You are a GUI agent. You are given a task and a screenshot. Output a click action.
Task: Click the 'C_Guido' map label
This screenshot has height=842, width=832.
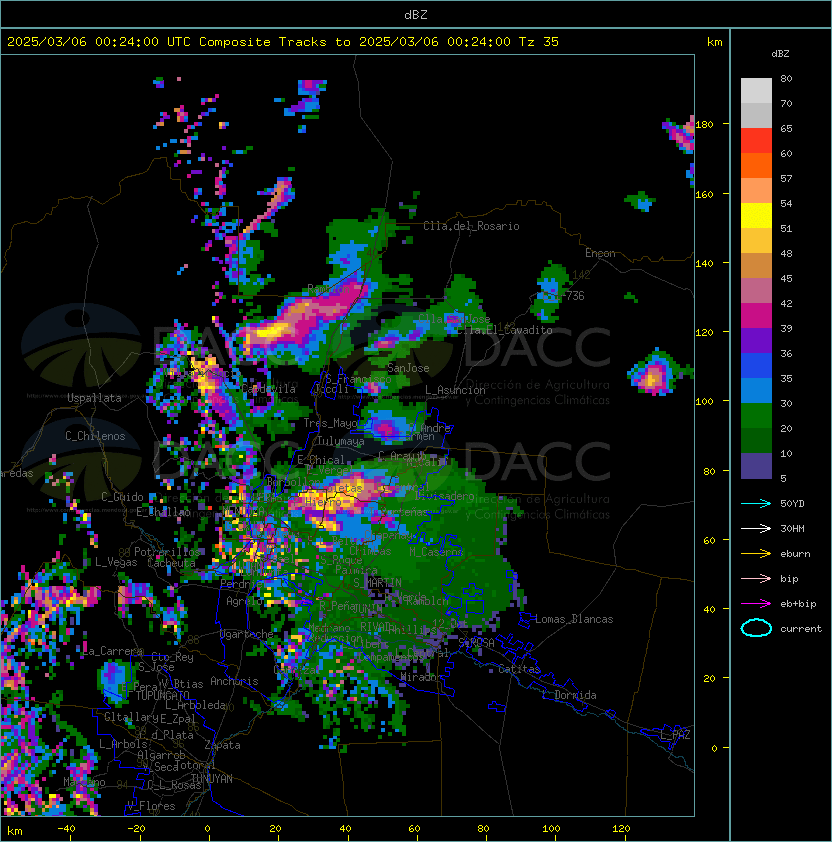[122, 497]
